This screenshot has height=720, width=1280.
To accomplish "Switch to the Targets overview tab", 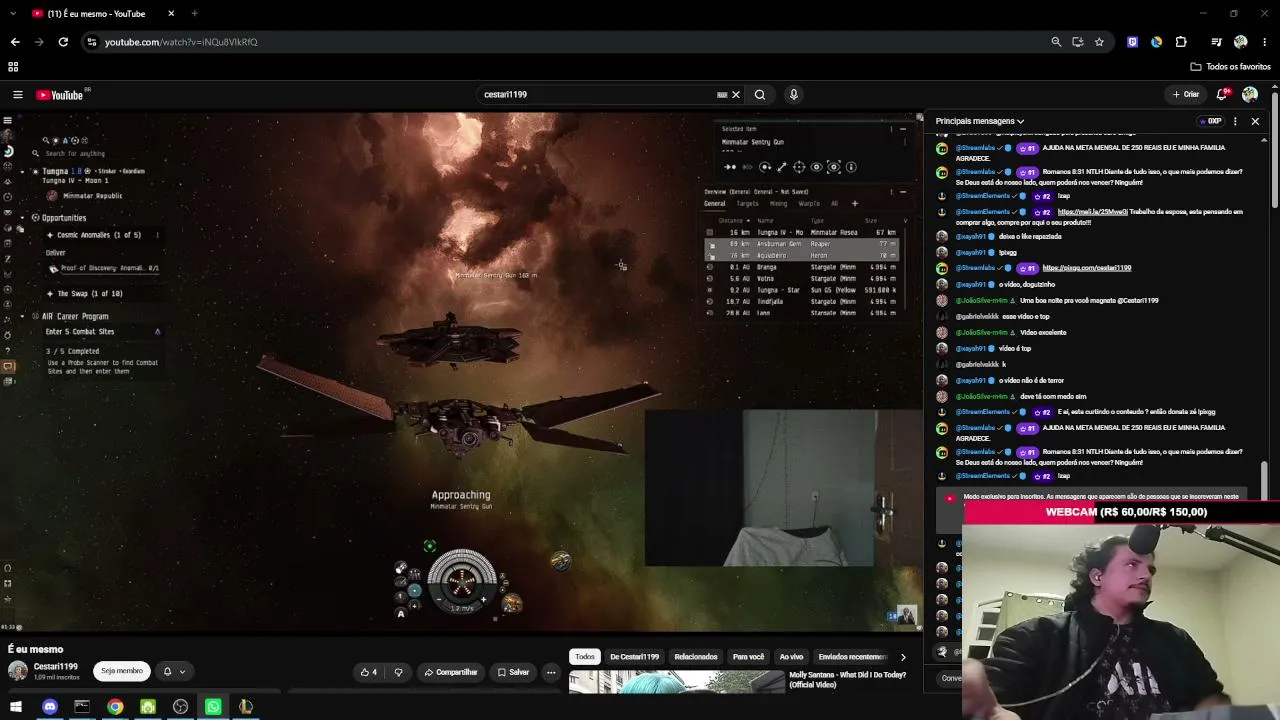I will (747, 204).
